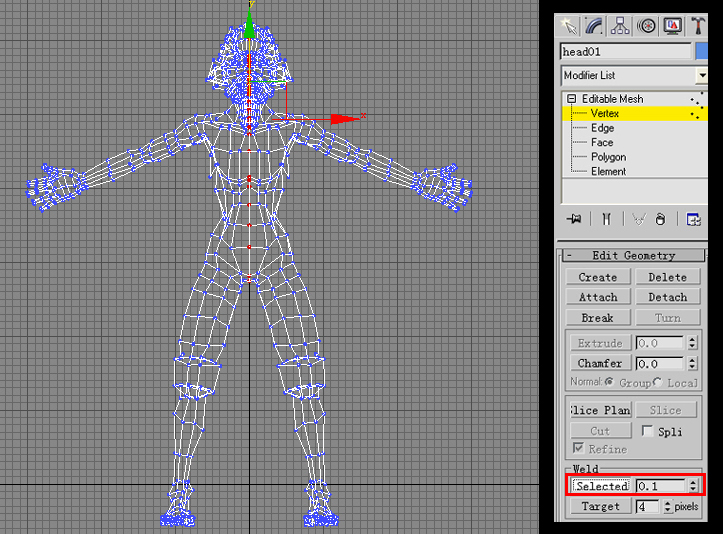Select Polygon sub-object level
723x534 pixels.
pyautogui.click(x=608, y=157)
